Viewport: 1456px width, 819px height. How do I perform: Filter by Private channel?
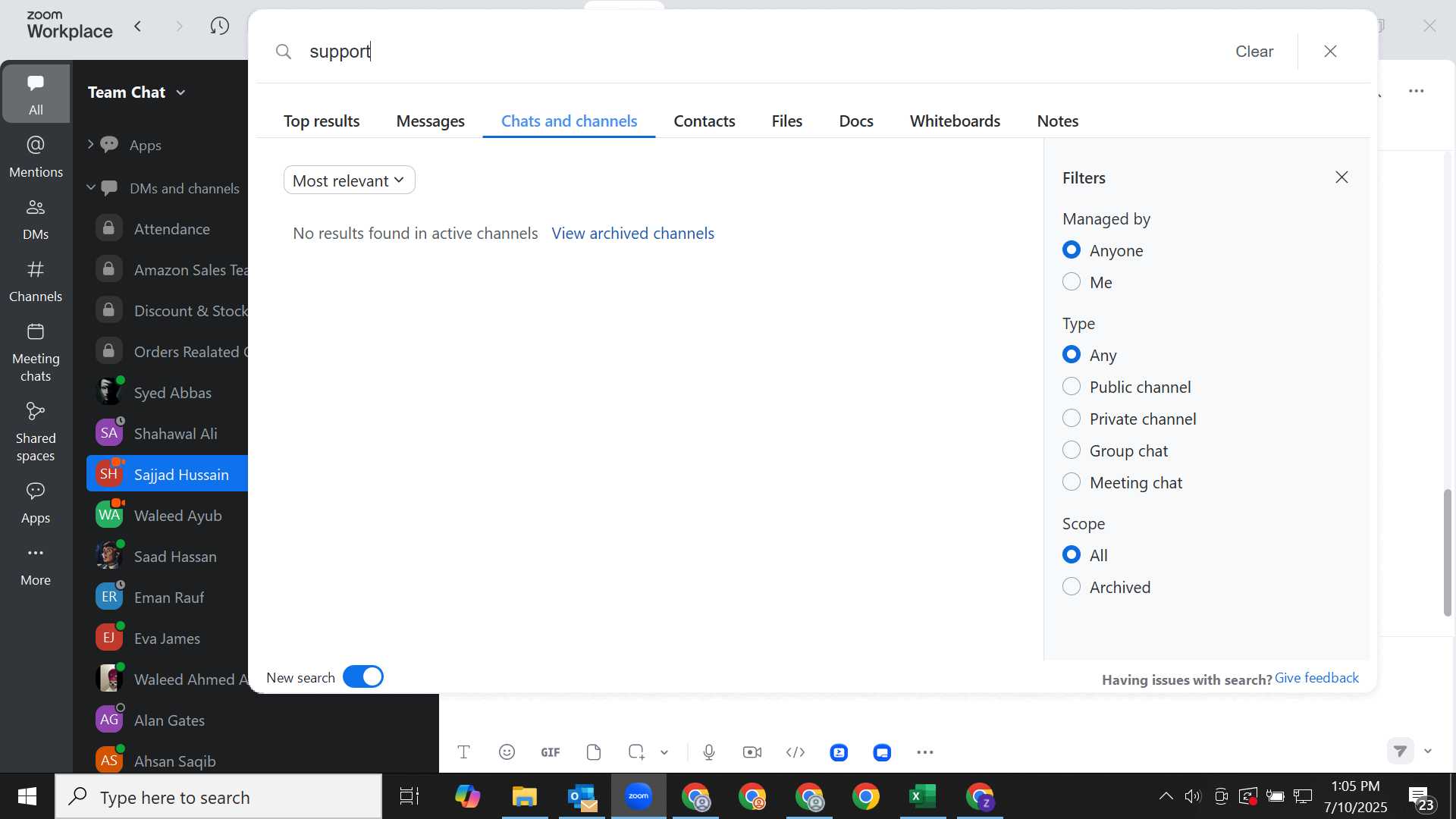pyautogui.click(x=1072, y=419)
